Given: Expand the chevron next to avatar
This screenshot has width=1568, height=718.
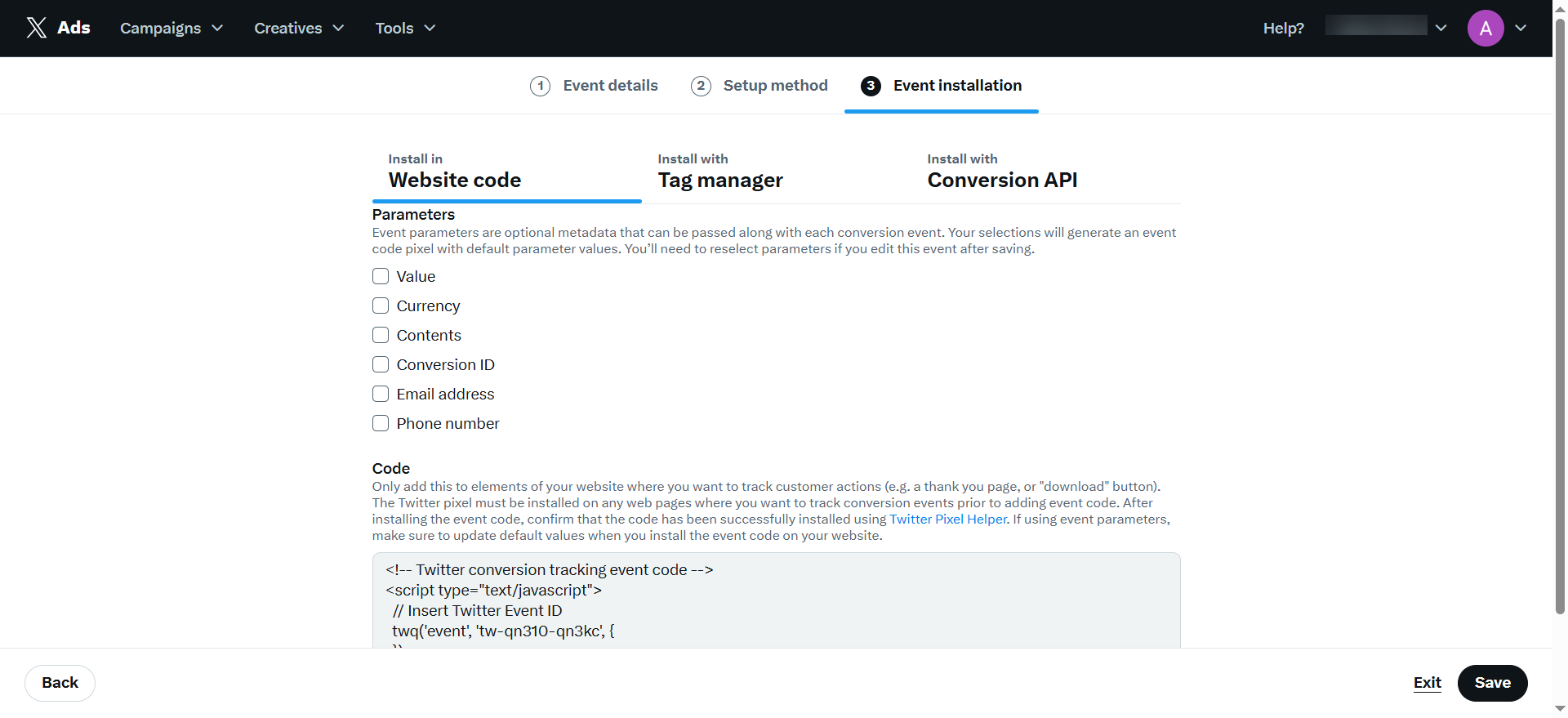Looking at the screenshot, I should [1521, 28].
